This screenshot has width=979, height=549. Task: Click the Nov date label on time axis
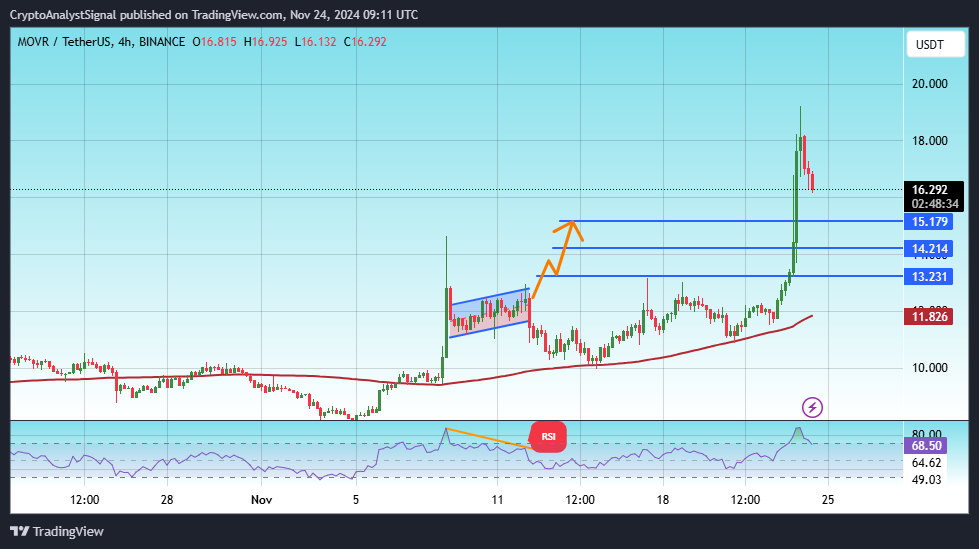[262, 500]
